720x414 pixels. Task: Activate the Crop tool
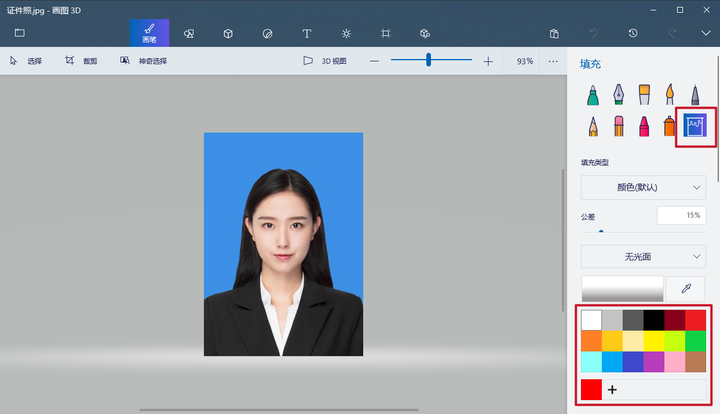(x=81, y=61)
